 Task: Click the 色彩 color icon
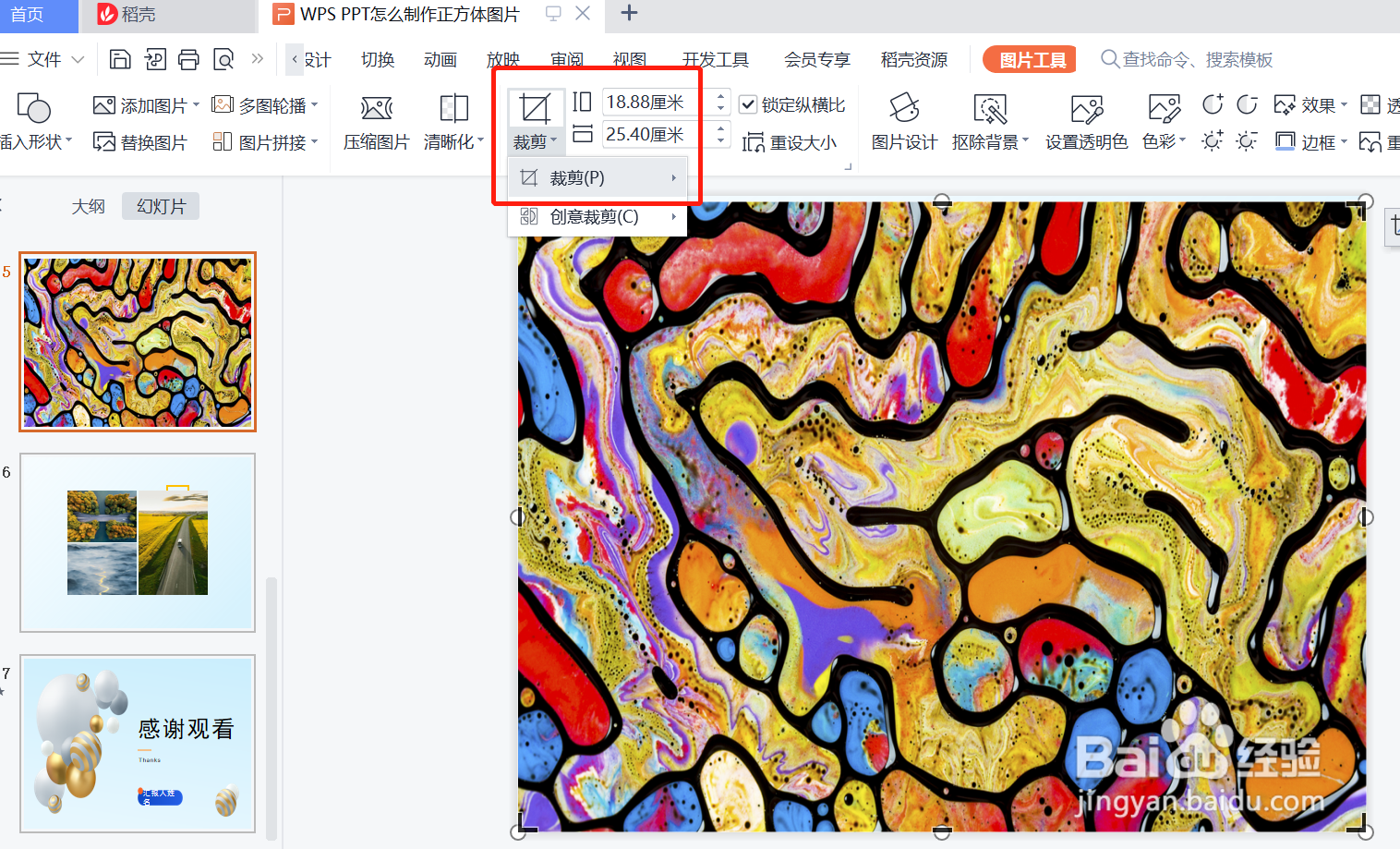(x=1164, y=109)
